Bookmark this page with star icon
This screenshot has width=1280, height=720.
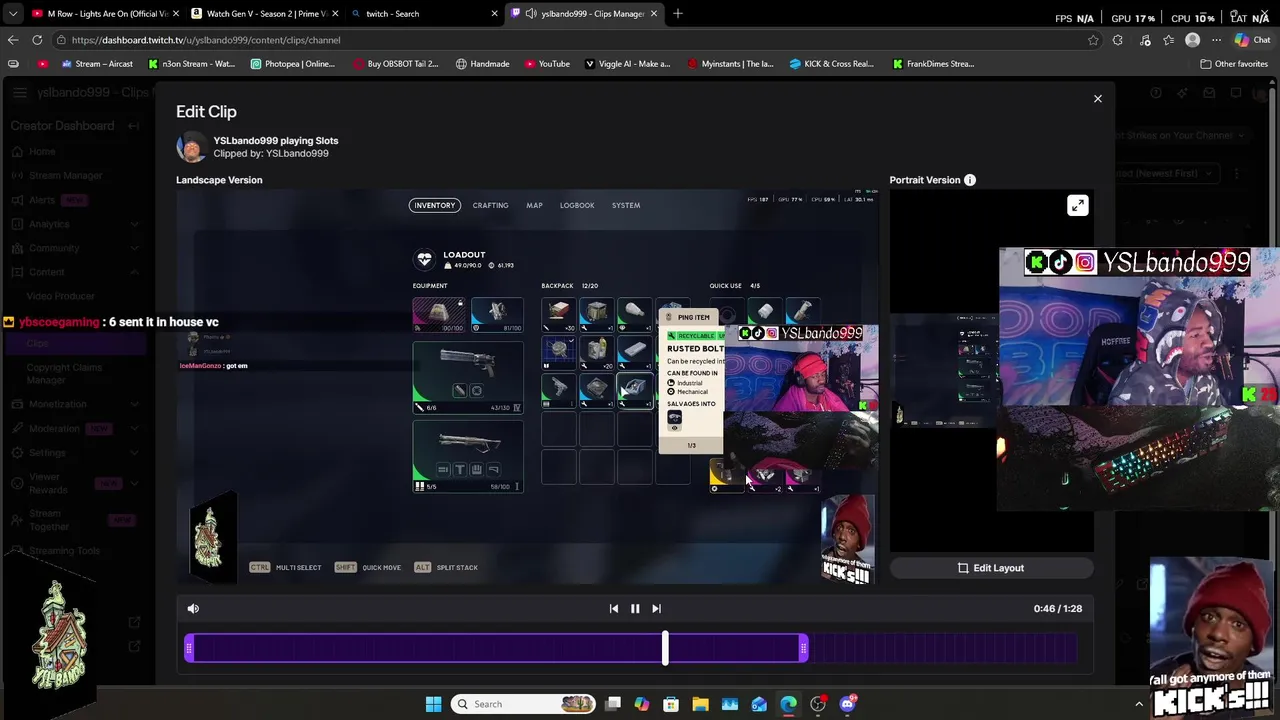pos(1093,40)
